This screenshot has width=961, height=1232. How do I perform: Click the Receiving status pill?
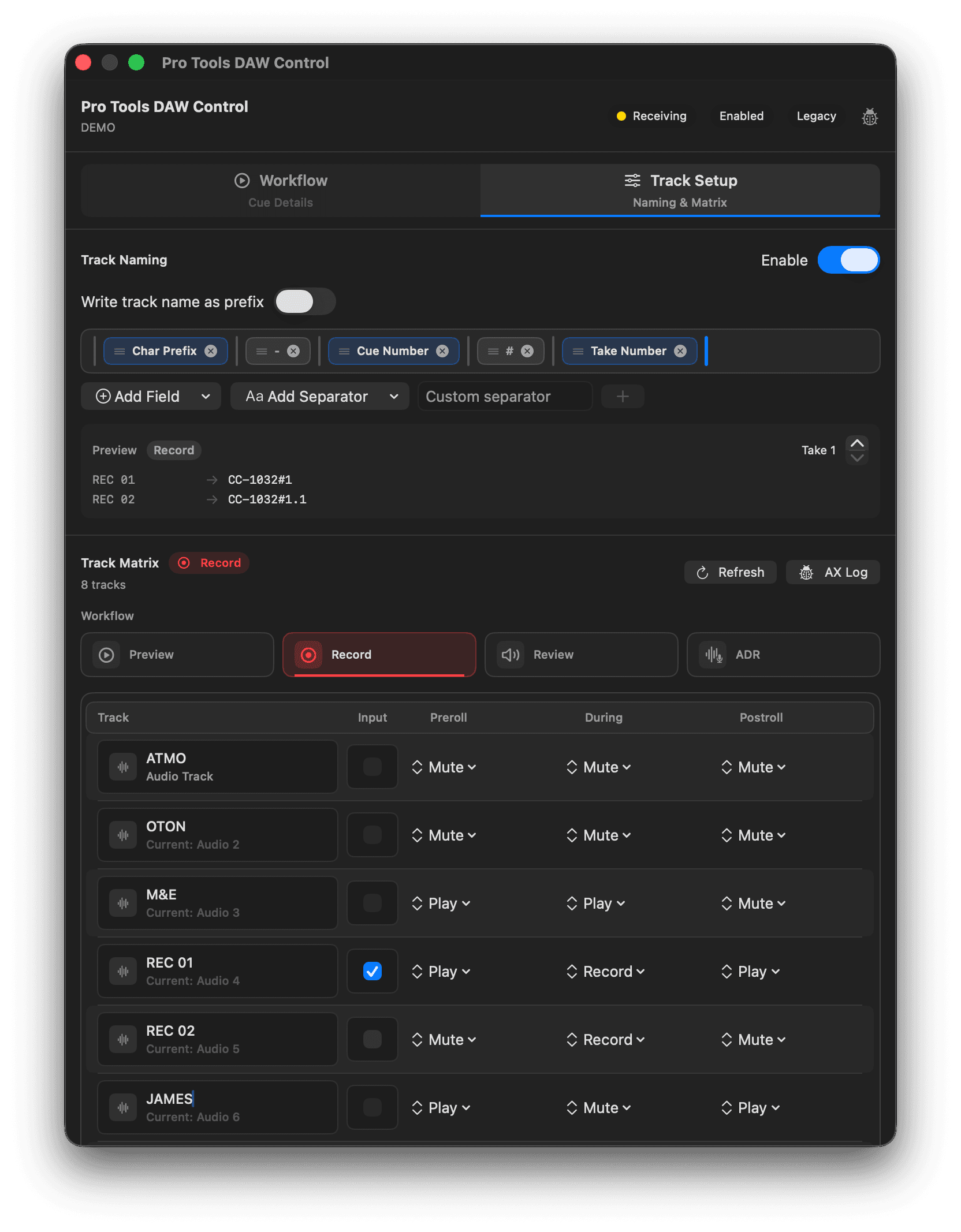point(652,116)
